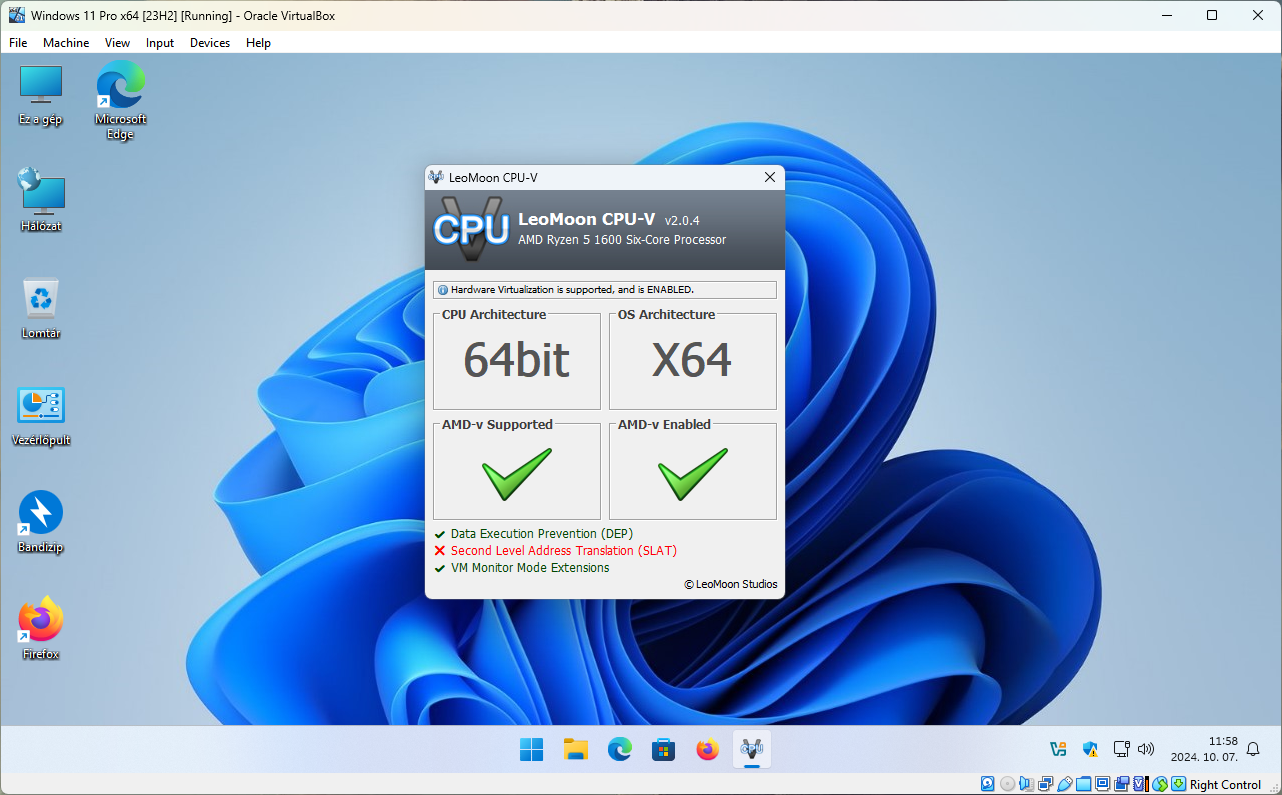Click the CPU virtualization status icon
The image size is (1282, 795).
coord(1141,784)
